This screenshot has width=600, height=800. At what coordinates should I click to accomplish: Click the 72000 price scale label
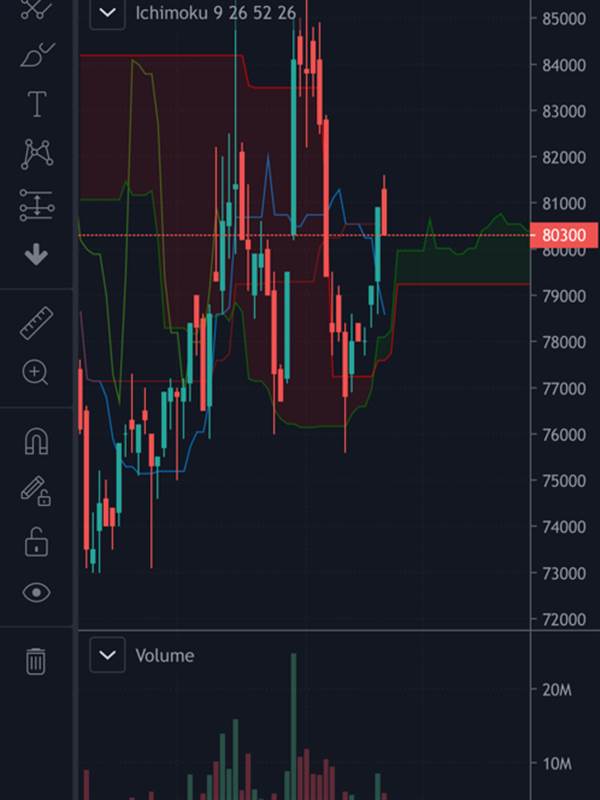point(564,619)
